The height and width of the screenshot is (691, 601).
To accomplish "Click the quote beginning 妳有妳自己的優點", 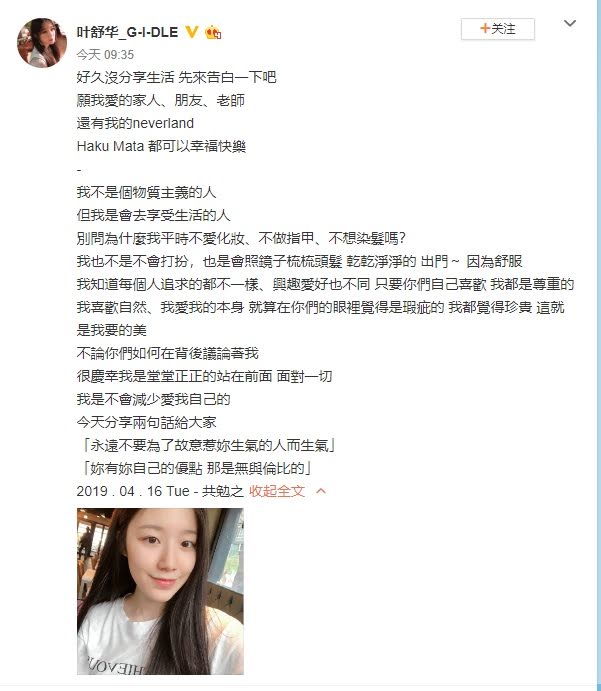I will (x=197, y=468).
